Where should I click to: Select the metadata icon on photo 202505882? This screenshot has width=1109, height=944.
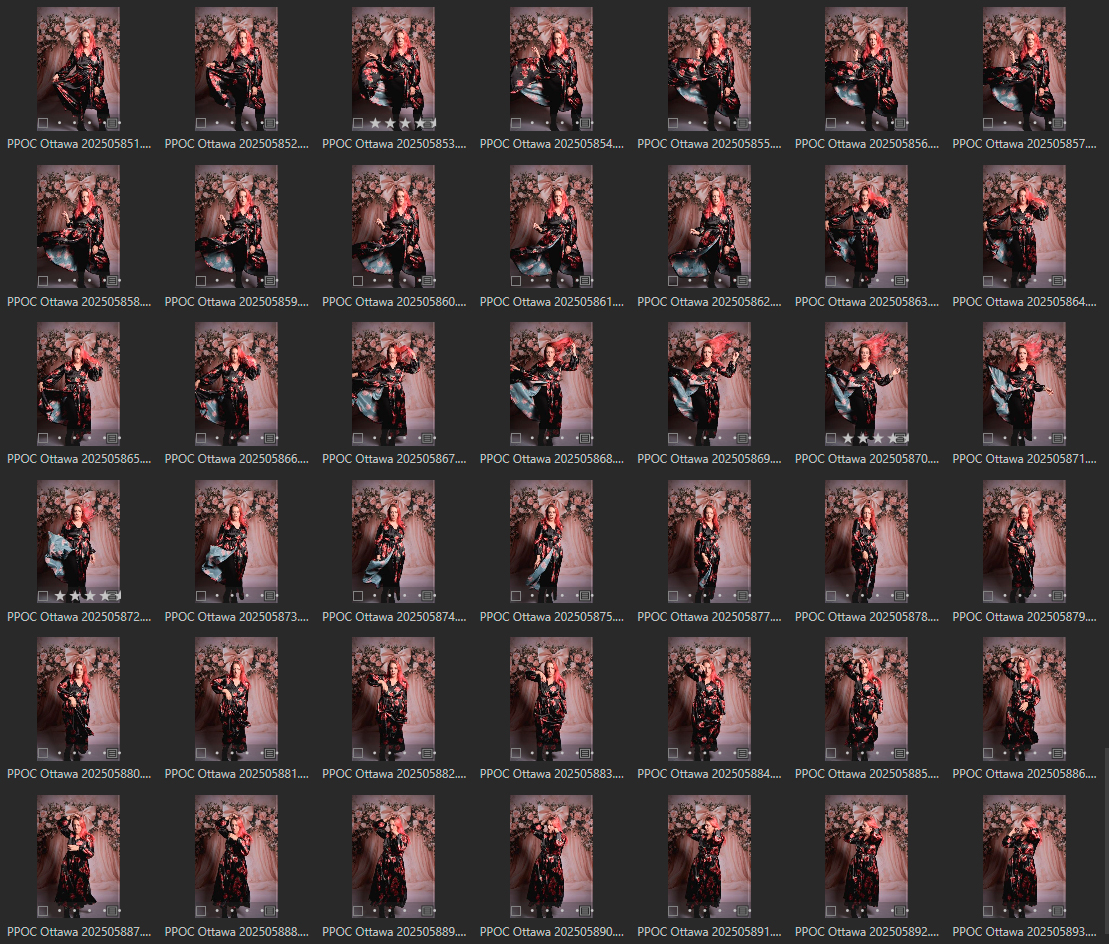click(428, 753)
